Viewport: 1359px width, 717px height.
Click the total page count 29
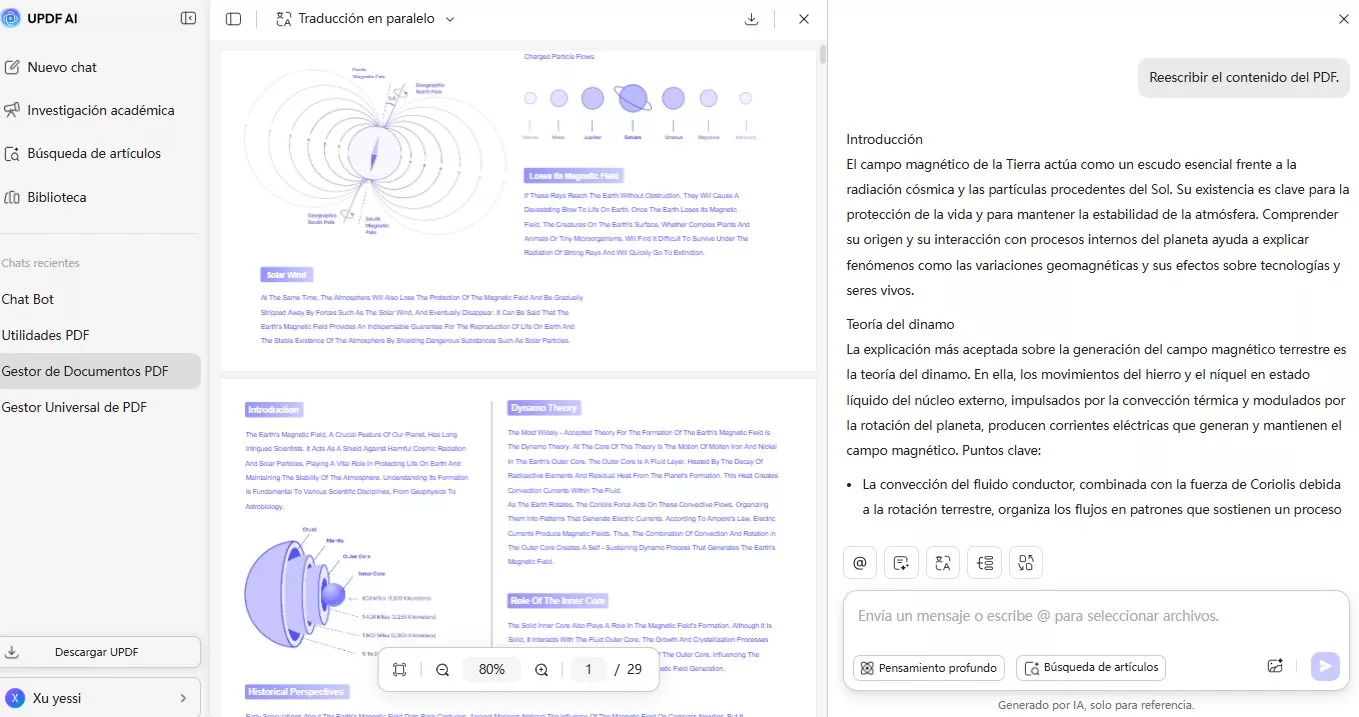[634, 670]
